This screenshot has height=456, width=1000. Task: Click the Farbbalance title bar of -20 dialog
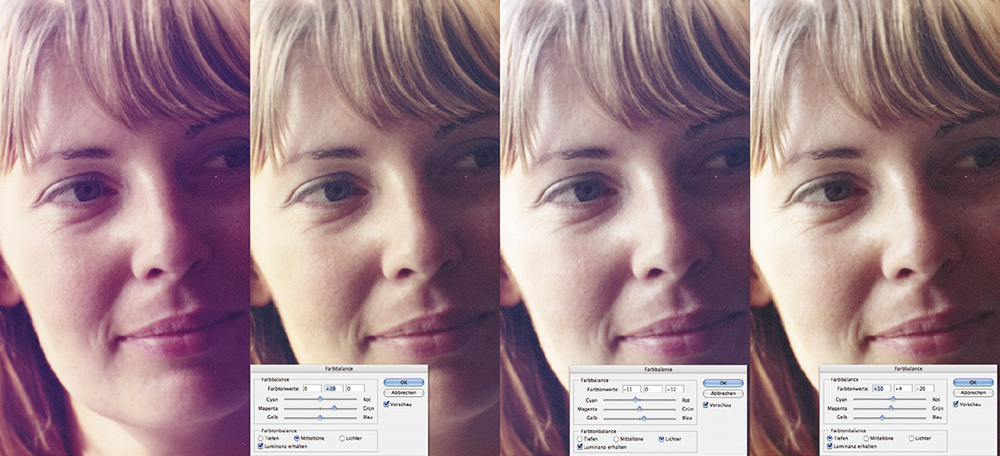[x=908, y=369]
